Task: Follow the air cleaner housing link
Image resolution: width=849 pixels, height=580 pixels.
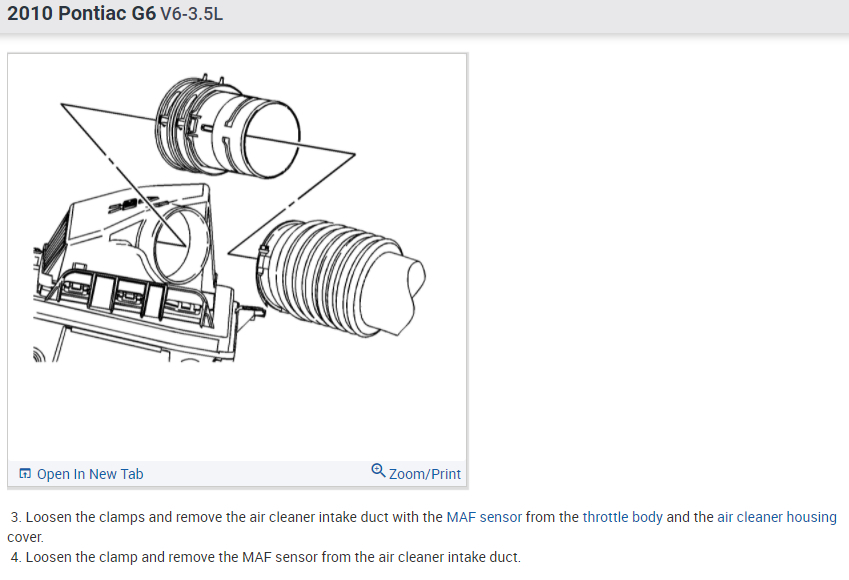Action: coord(776,517)
